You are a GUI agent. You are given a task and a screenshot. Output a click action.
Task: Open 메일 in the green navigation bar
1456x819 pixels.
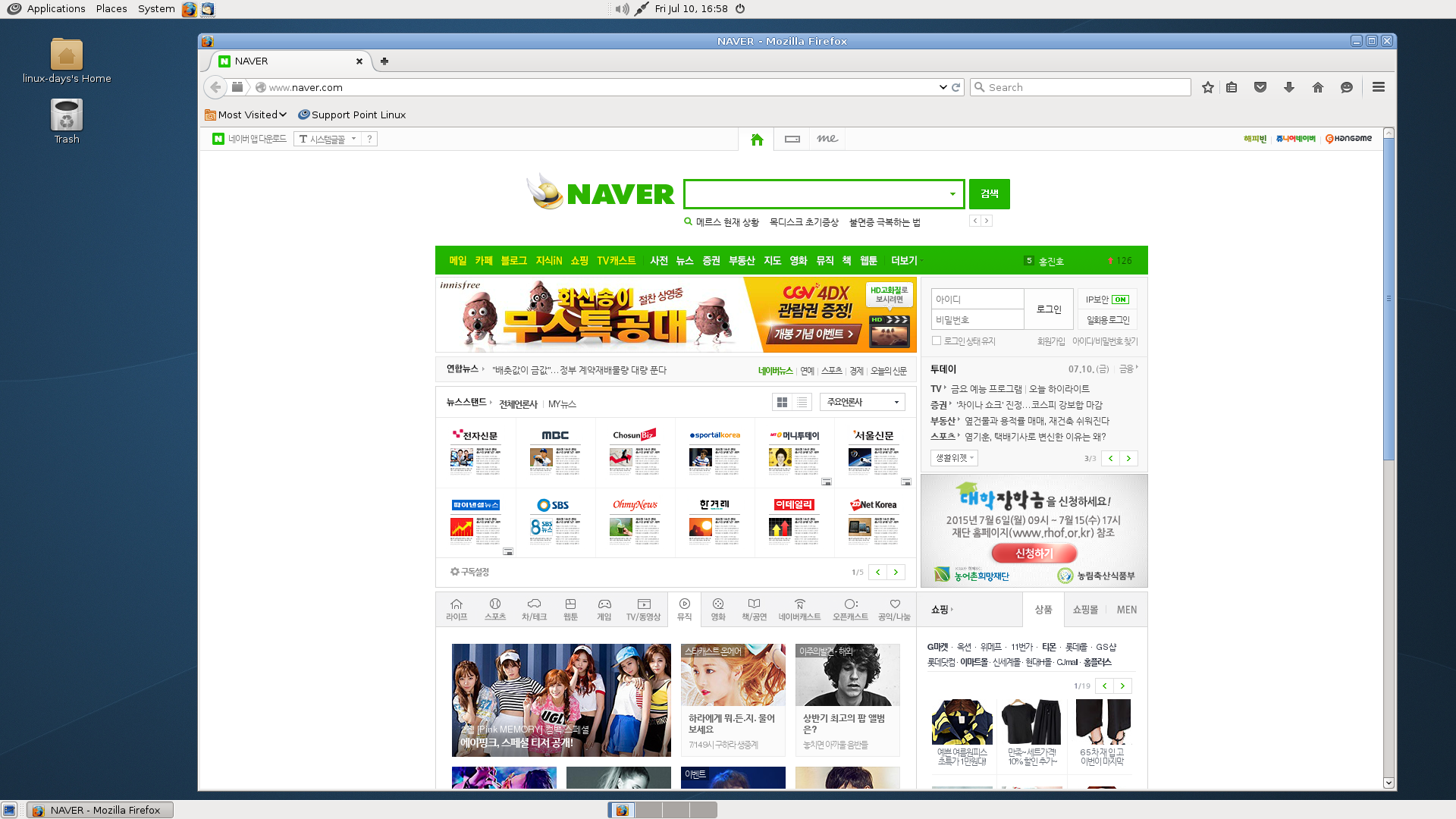pos(458,261)
